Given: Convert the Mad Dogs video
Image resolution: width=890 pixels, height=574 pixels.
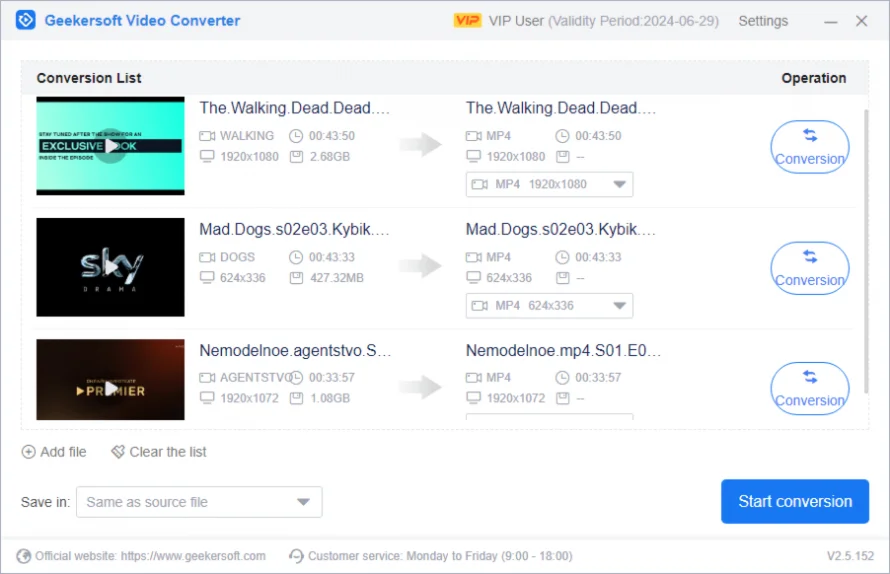Looking at the screenshot, I should 809,268.
